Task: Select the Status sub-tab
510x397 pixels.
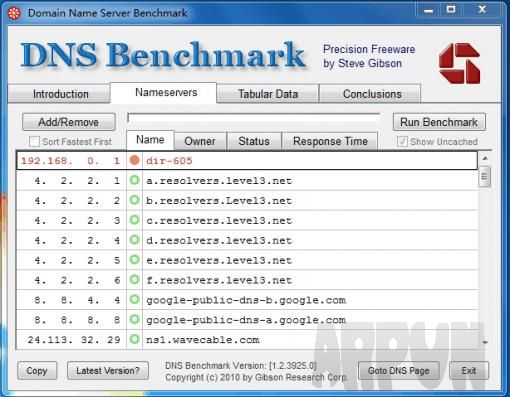Action: (x=254, y=141)
